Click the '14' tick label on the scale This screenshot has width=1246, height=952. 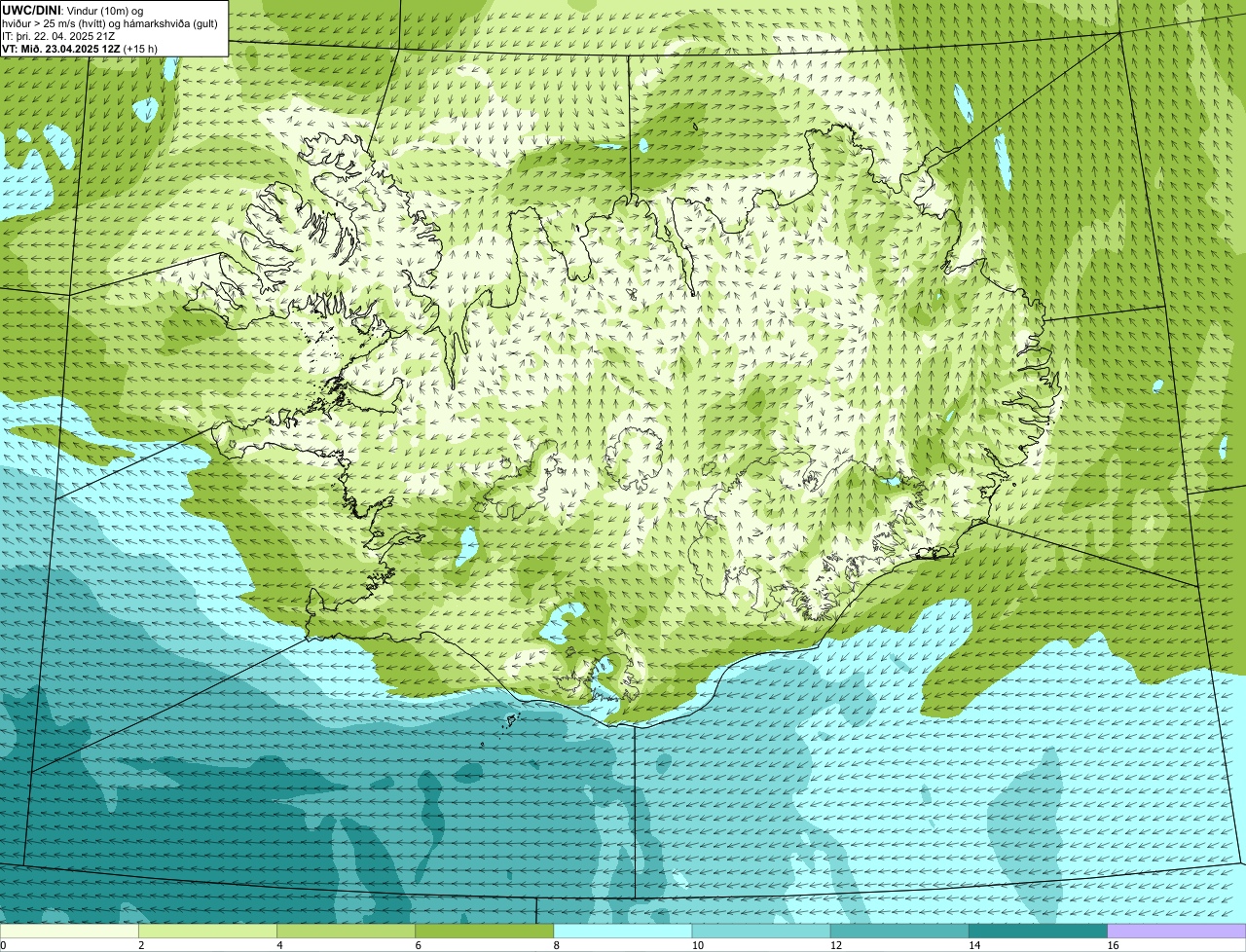[973, 945]
